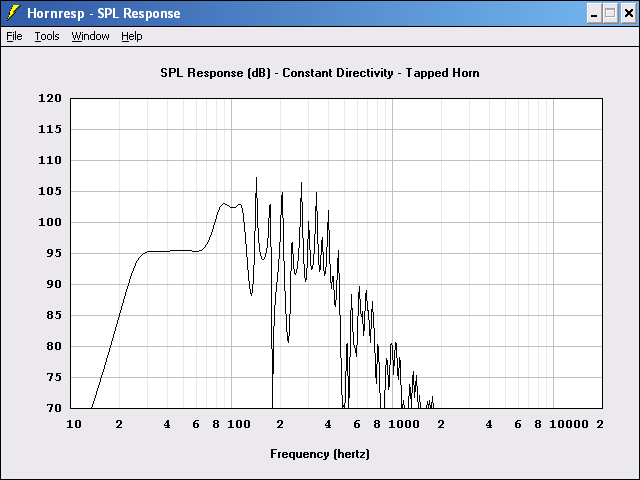Open the Window menu
Viewport: 640px width, 480px height.
tap(90, 36)
